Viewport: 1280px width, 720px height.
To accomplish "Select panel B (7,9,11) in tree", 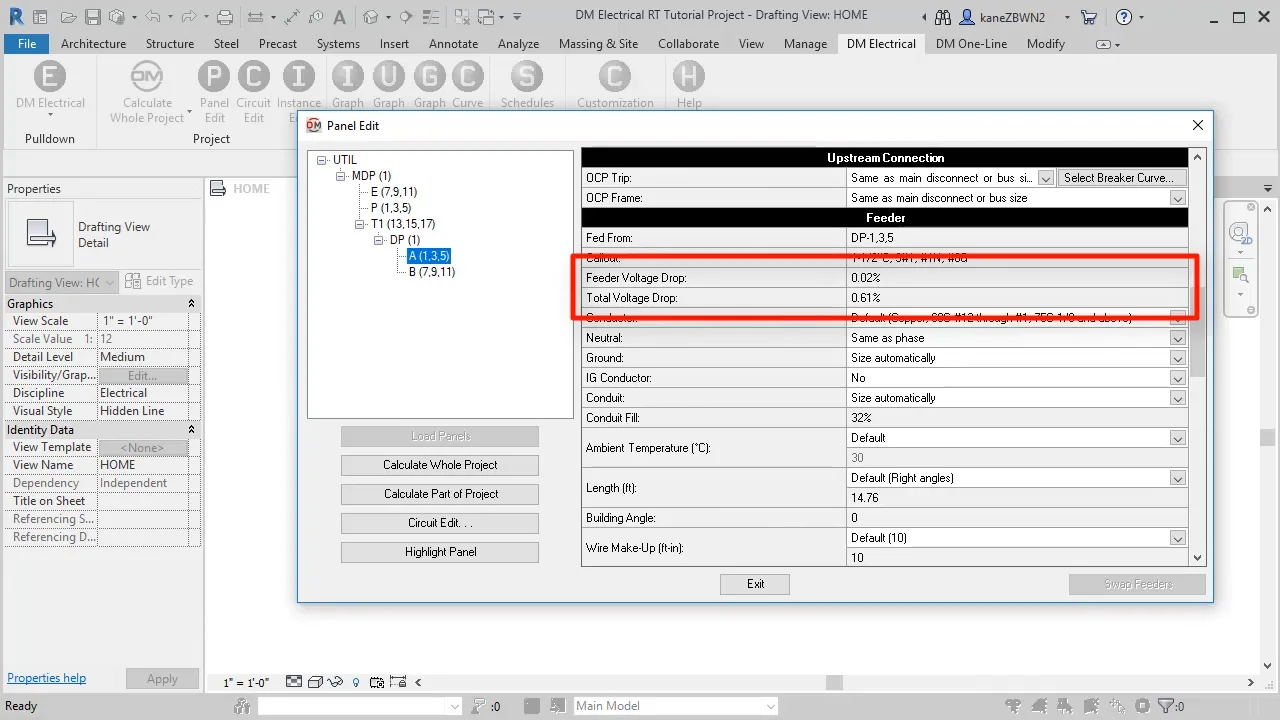I will [431, 272].
